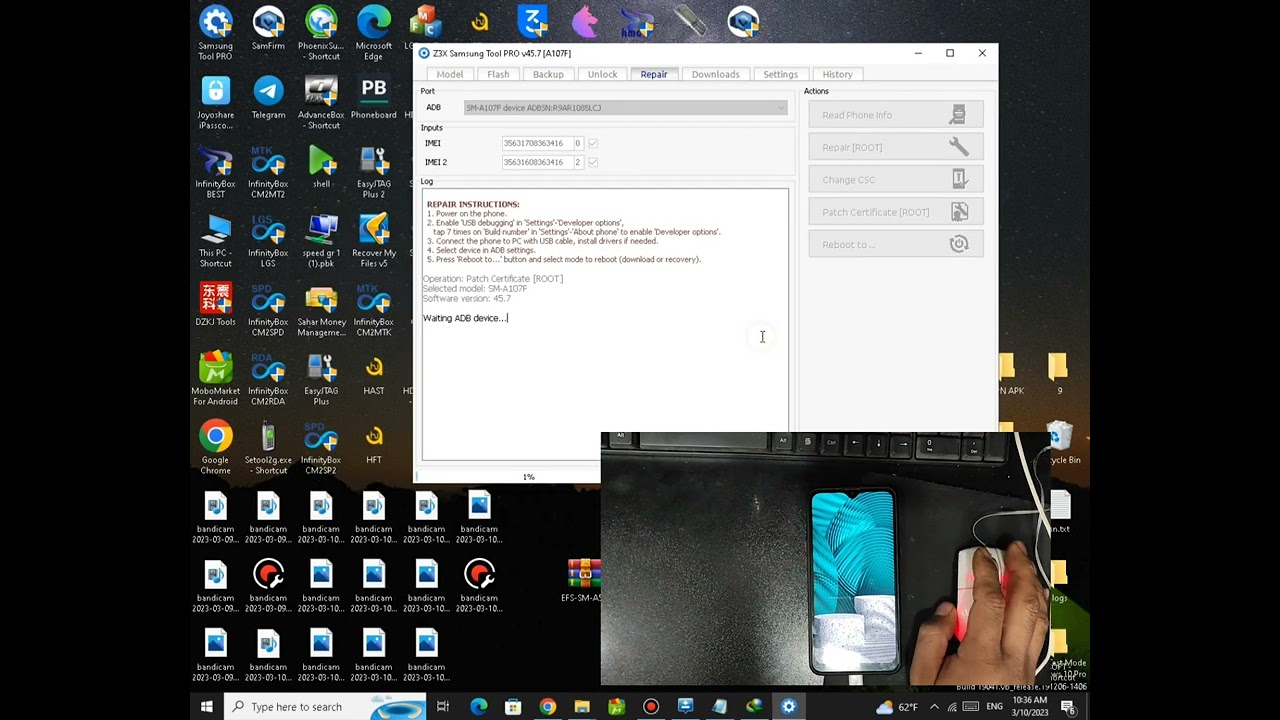Switch to the Unlock tab
This screenshot has height=720, width=1280.
coord(602,74)
